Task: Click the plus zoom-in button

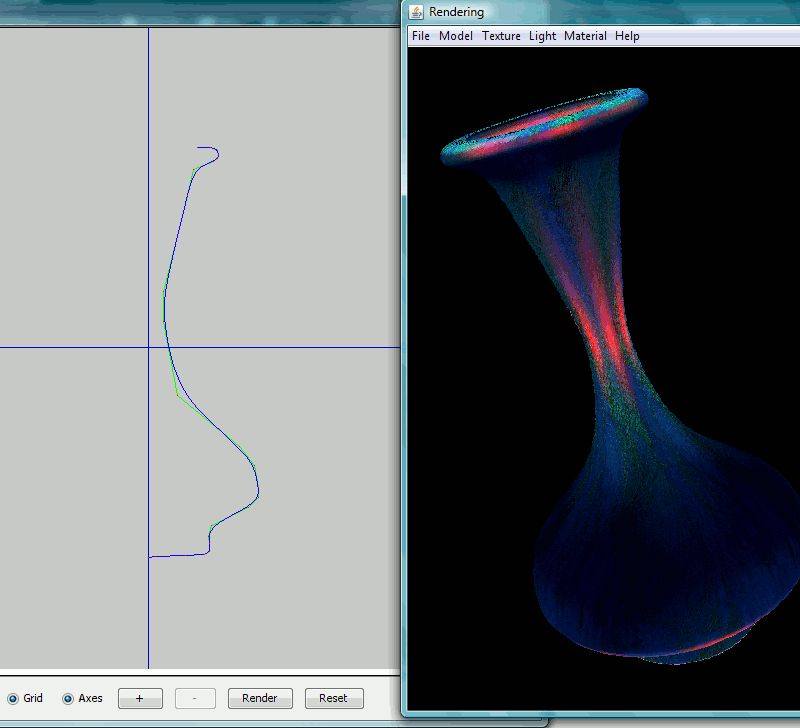Action: click(x=140, y=698)
